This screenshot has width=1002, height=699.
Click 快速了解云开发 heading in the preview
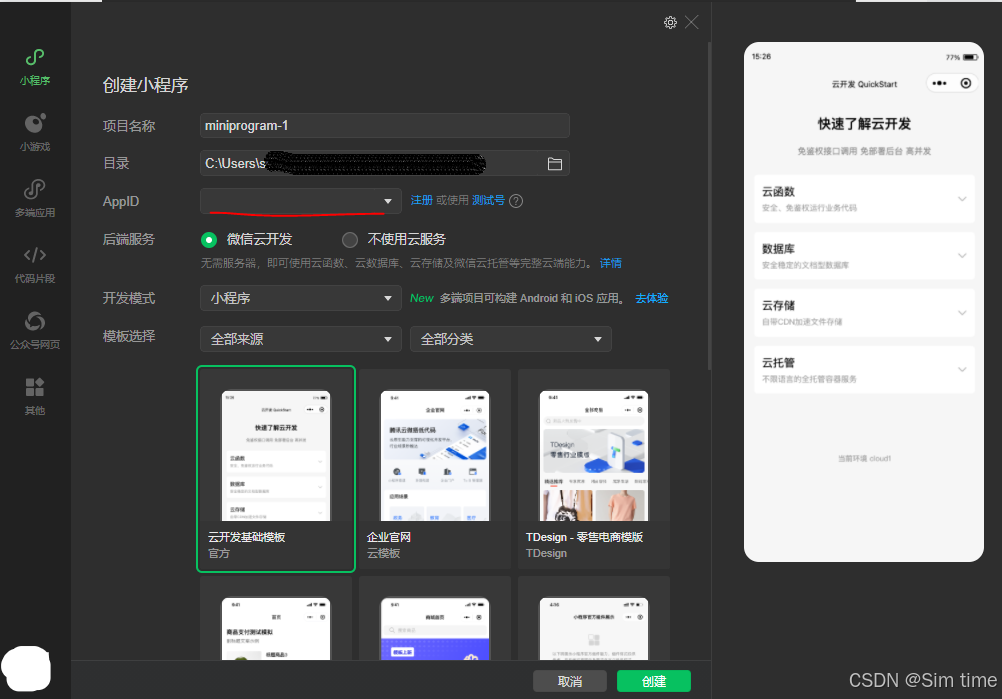click(x=864, y=124)
